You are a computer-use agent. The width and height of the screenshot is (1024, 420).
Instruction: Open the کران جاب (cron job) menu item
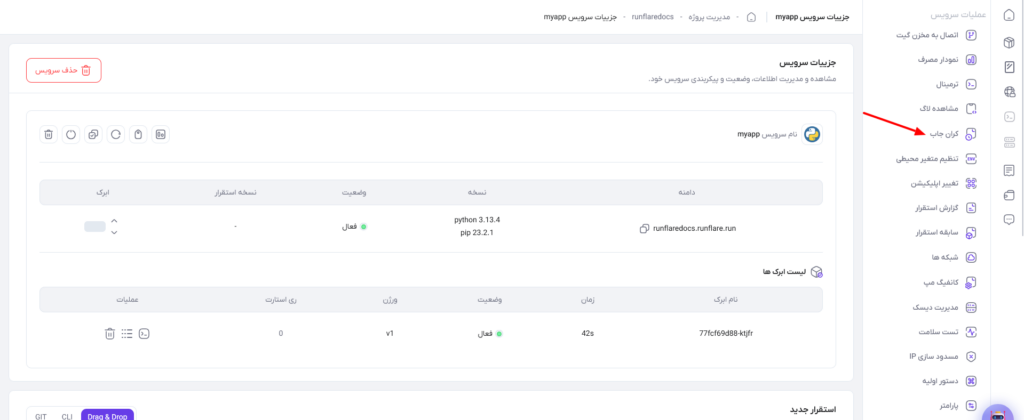click(955, 134)
